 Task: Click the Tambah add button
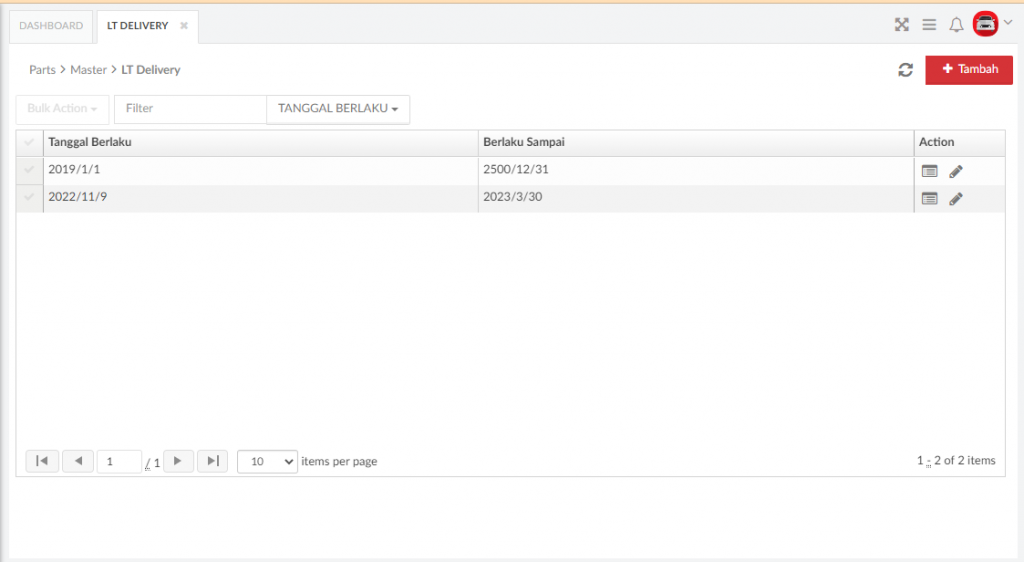pyautogui.click(x=969, y=70)
